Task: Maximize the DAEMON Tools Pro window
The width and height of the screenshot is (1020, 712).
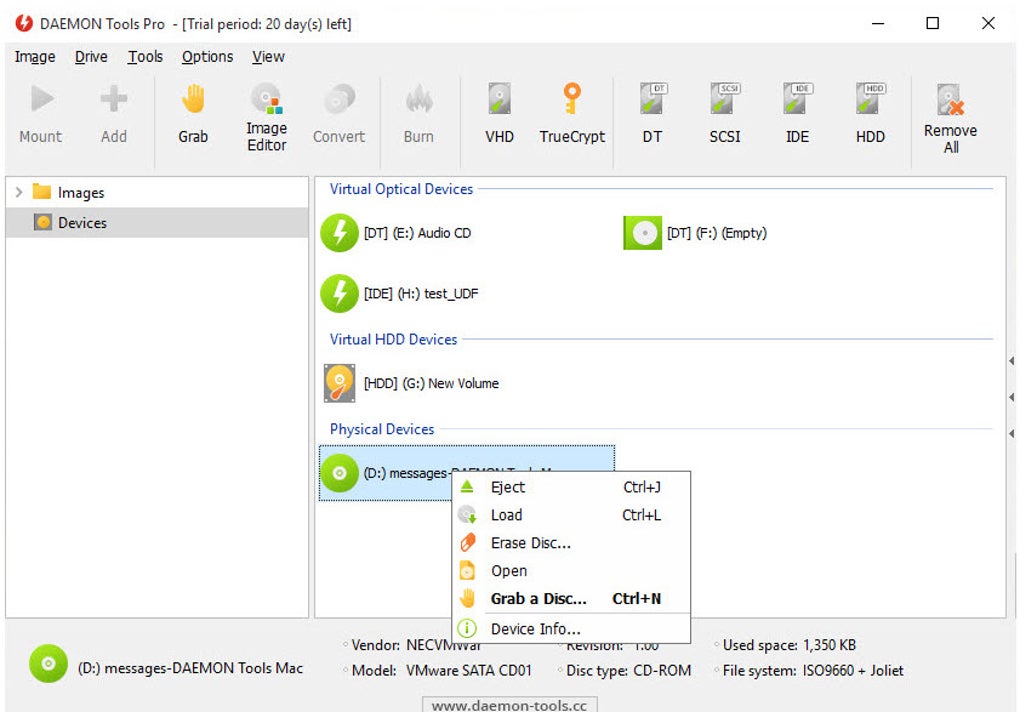Action: click(933, 23)
